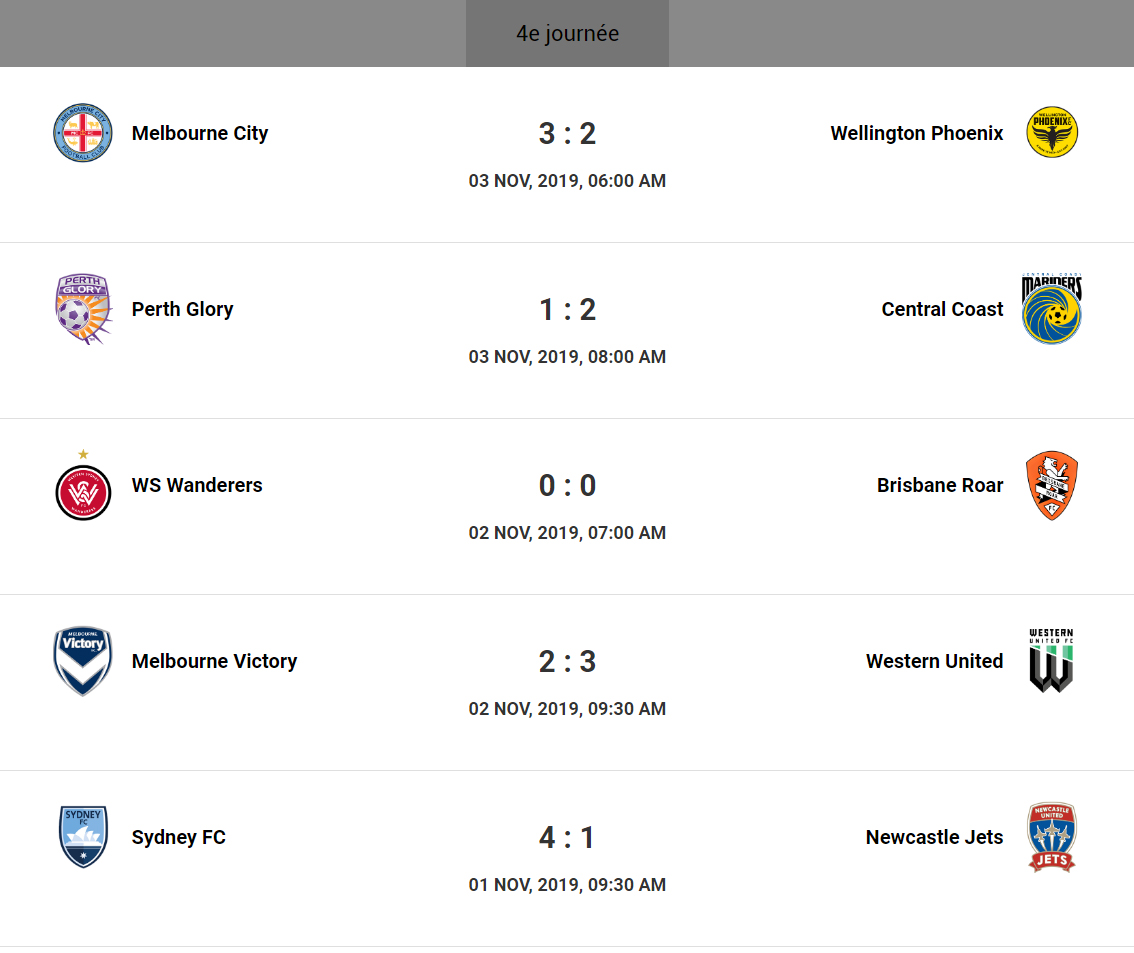Click the Melbourne Victory club shield

tap(82, 661)
